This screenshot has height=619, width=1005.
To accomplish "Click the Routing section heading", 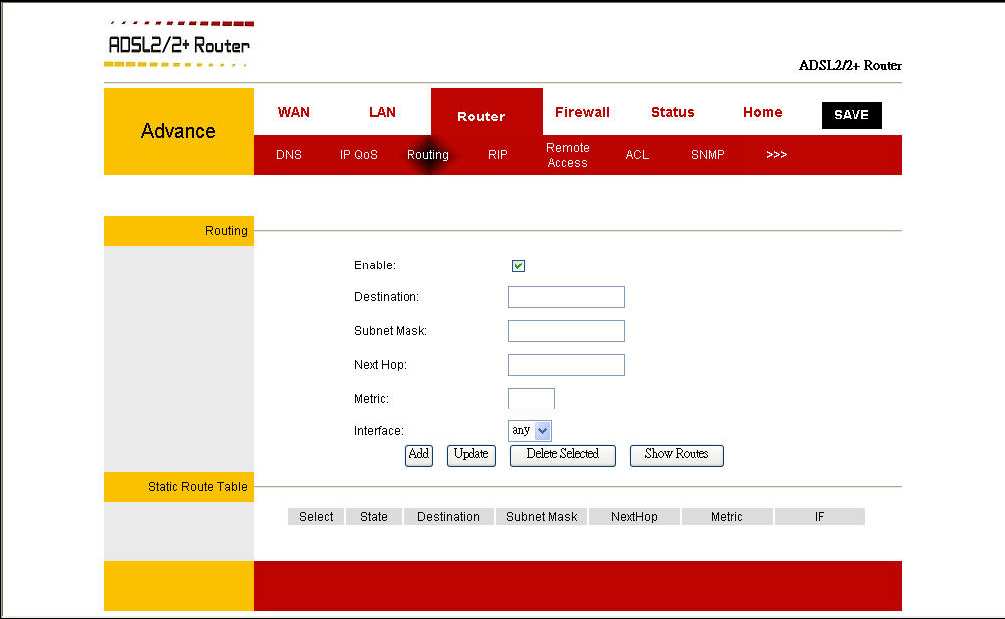I will point(226,231).
